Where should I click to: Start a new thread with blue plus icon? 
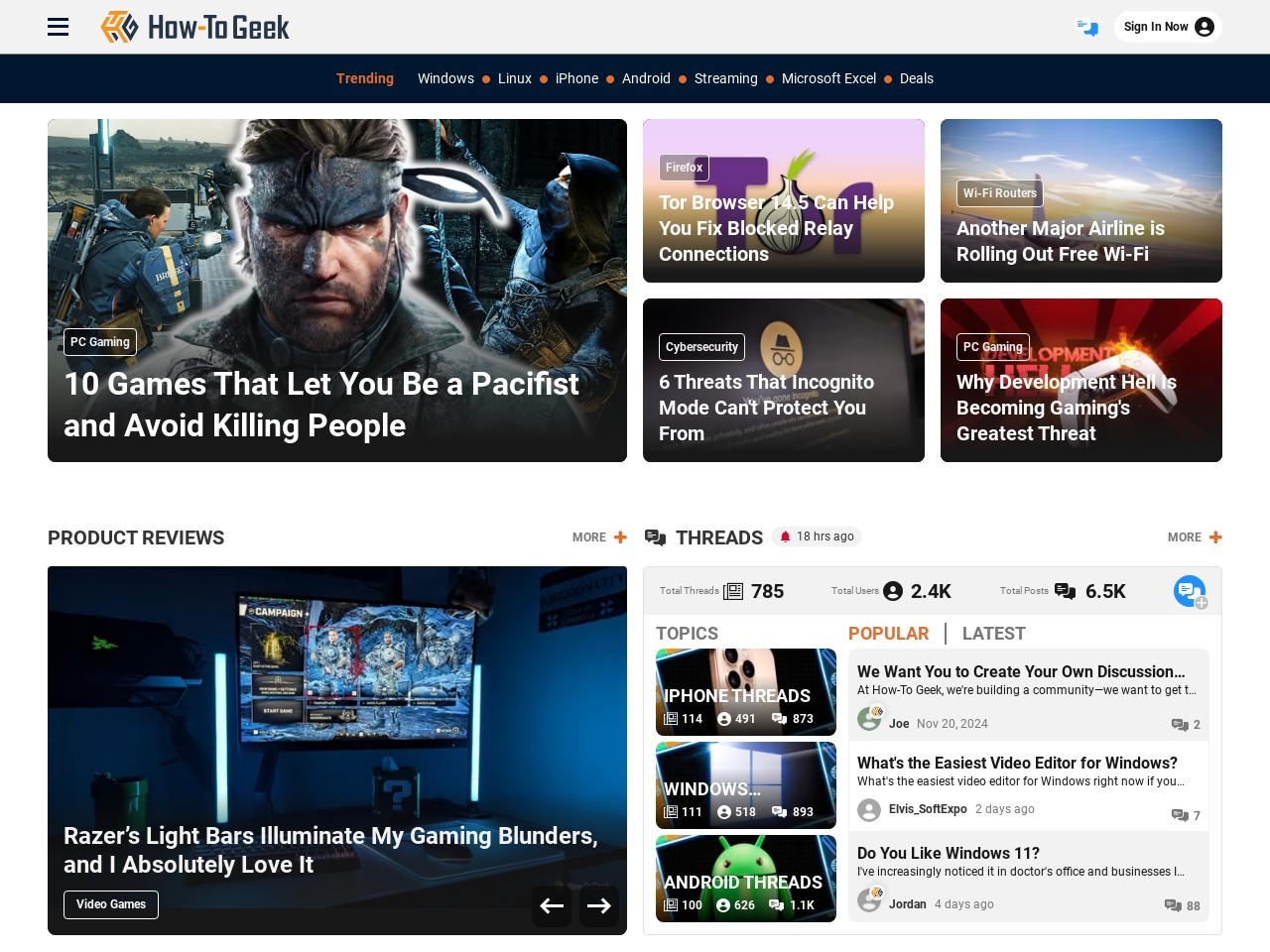1190,591
